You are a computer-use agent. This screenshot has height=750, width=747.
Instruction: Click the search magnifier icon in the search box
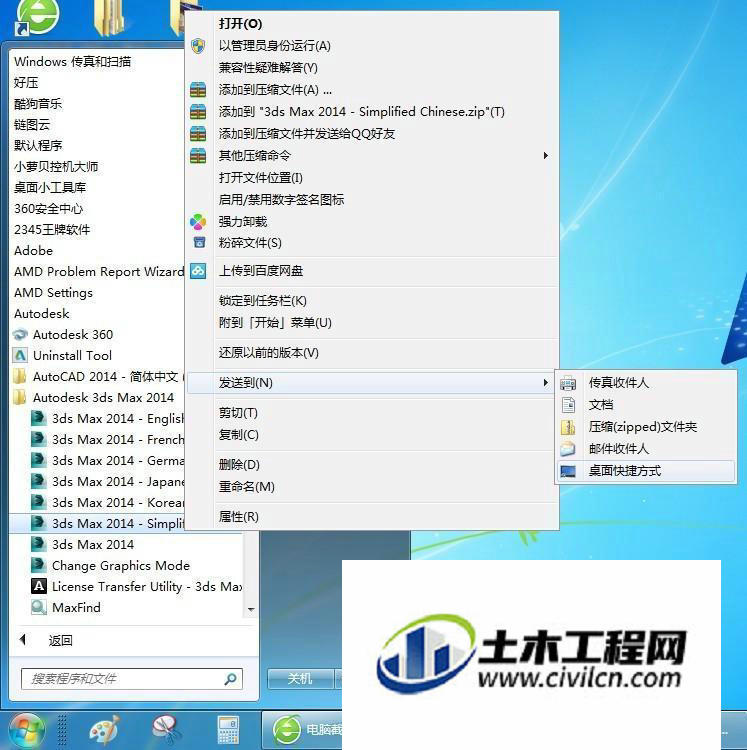(231, 679)
